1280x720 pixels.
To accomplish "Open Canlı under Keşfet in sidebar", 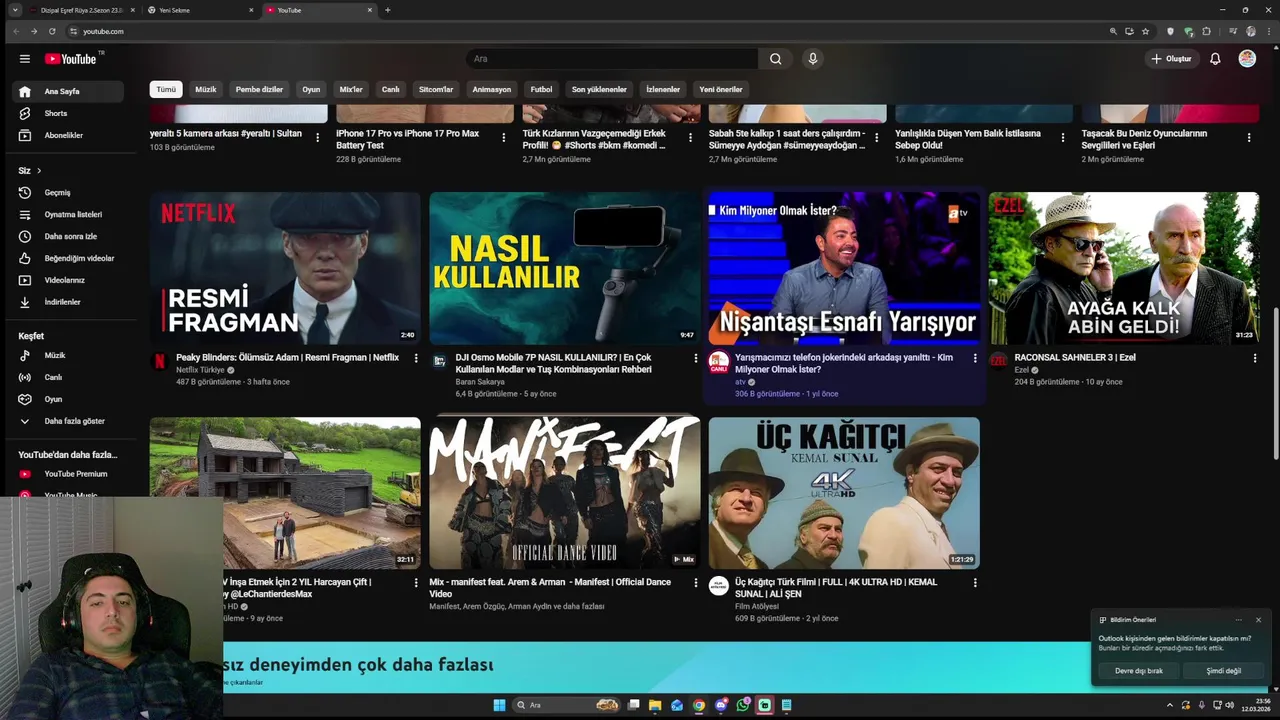I will coord(69,377).
